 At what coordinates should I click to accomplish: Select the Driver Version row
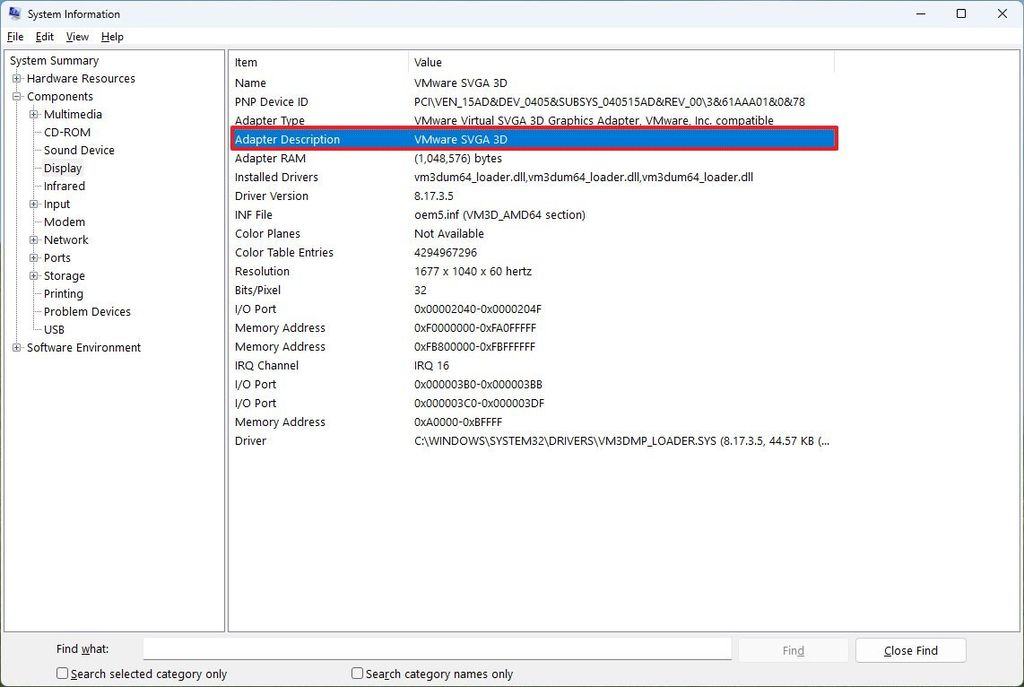pyautogui.click(x=534, y=196)
